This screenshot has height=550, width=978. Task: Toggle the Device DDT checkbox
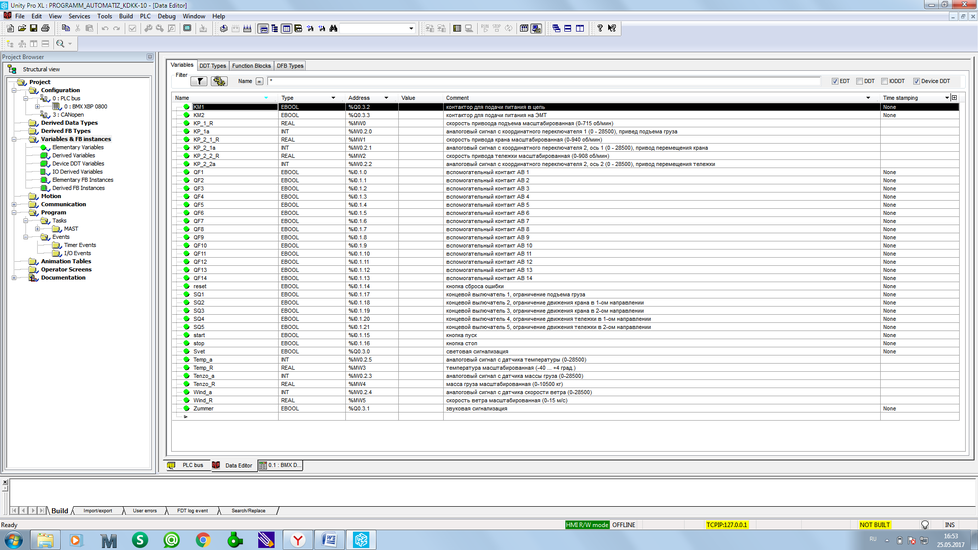point(916,81)
